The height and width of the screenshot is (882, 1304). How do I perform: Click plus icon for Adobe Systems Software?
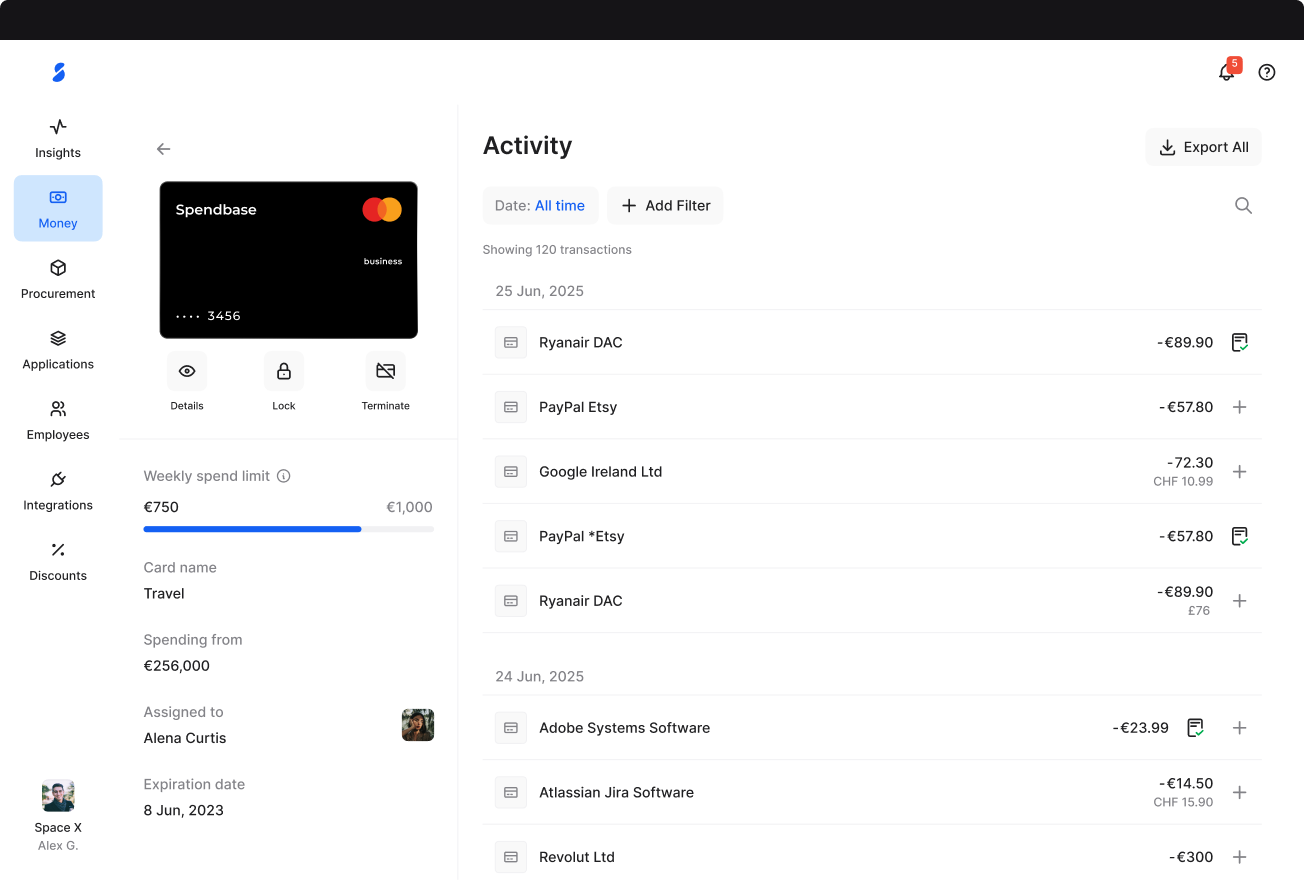1240,728
